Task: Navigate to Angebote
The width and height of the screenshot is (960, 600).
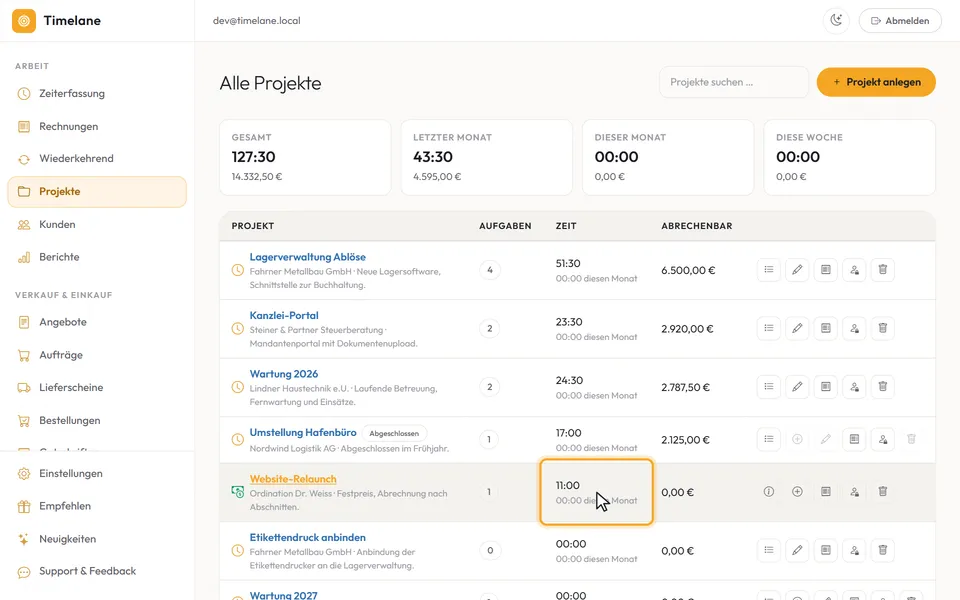Action: coord(97,322)
